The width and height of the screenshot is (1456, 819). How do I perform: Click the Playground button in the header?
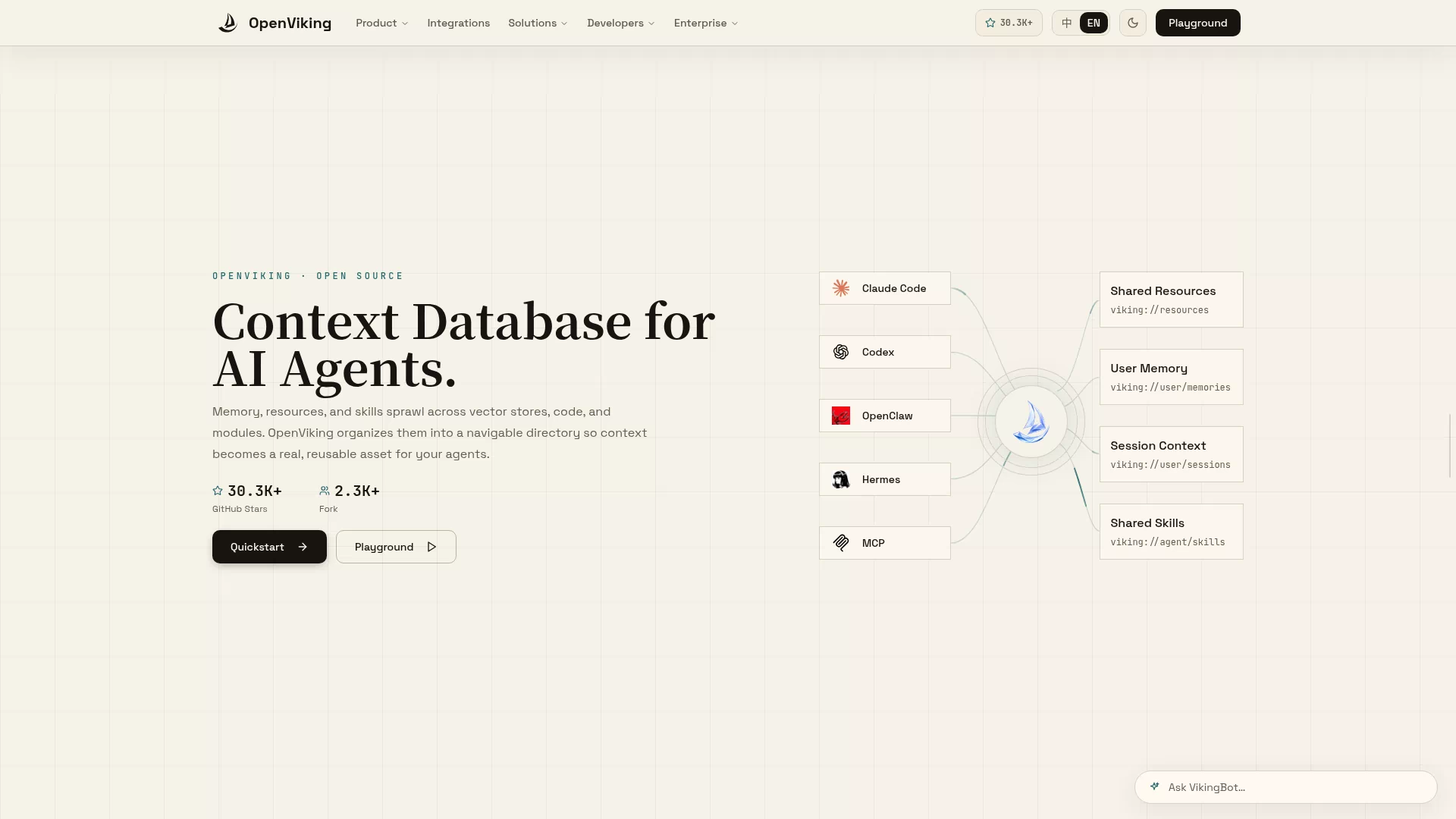(1198, 23)
